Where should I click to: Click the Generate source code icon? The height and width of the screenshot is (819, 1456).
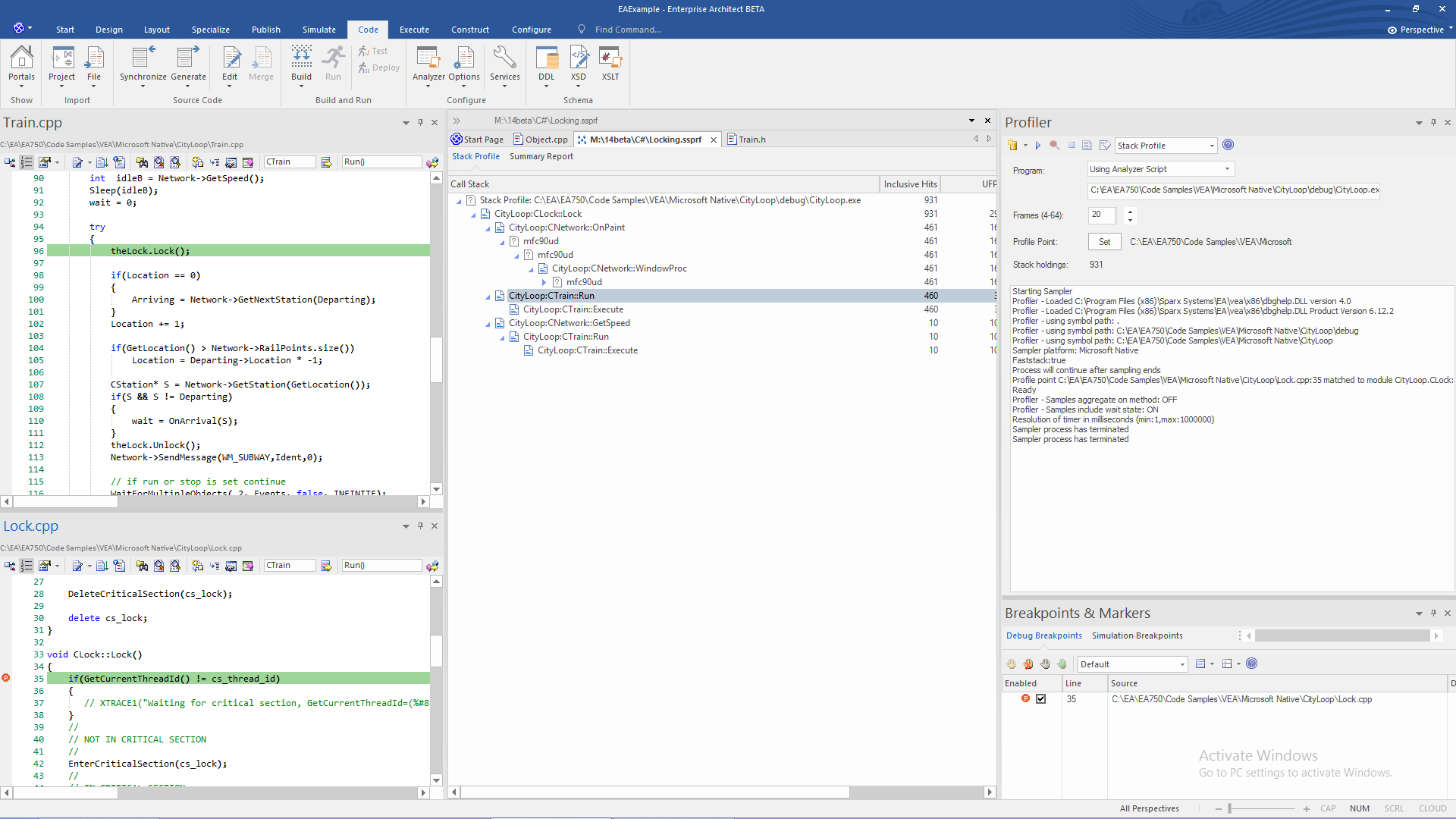point(188,59)
